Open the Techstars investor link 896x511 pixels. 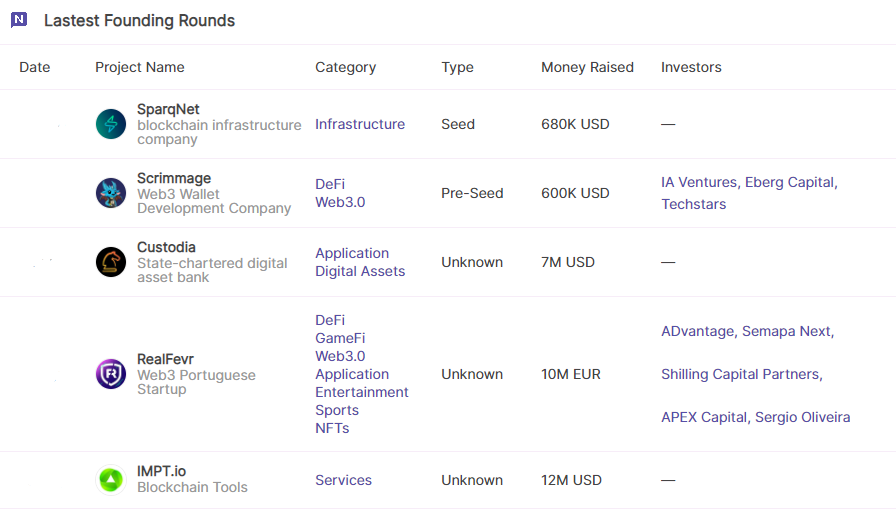(694, 204)
